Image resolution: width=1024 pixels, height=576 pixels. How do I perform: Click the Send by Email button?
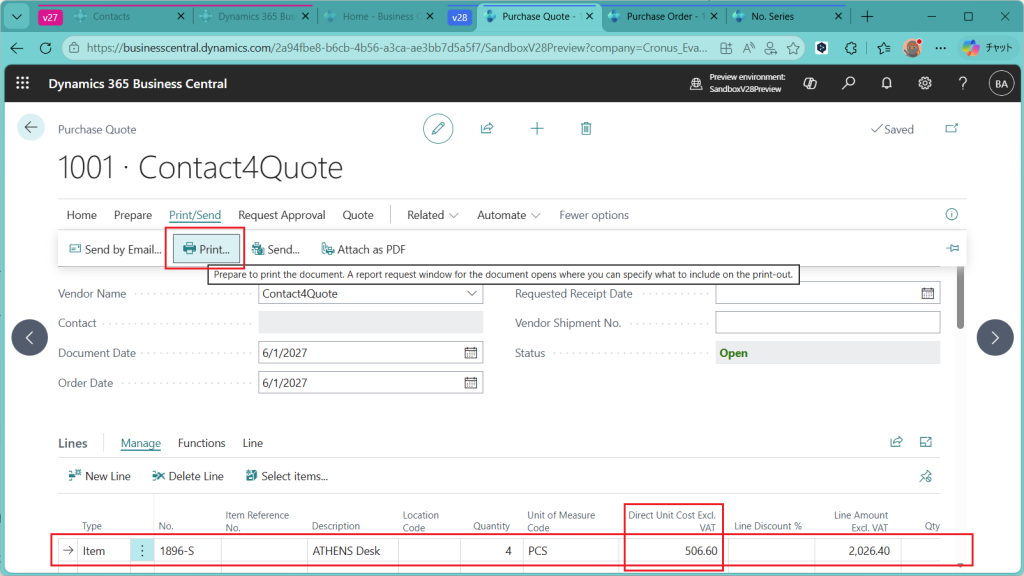pyautogui.click(x=115, y=249)
